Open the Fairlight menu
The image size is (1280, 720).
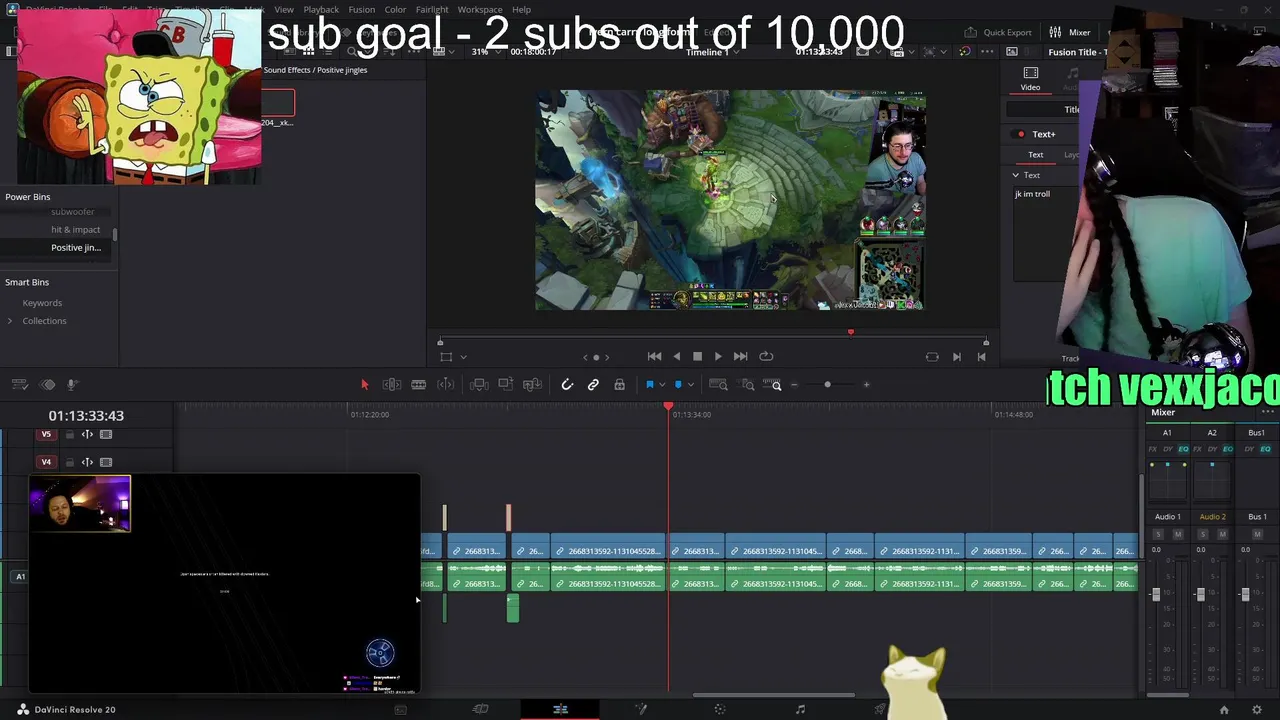pos(432,10)
